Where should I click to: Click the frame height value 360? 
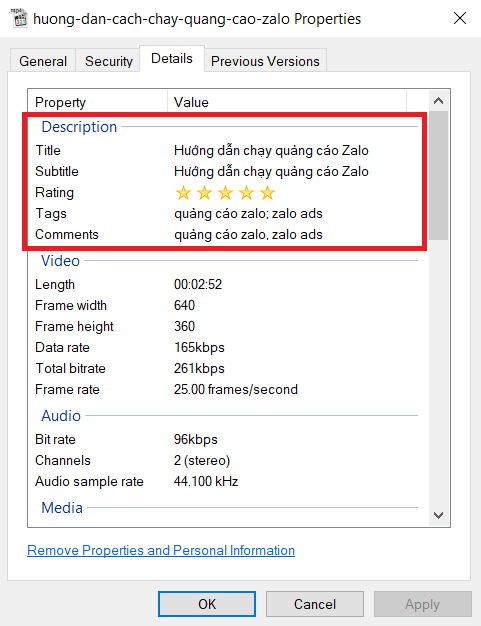click(184, 327)
